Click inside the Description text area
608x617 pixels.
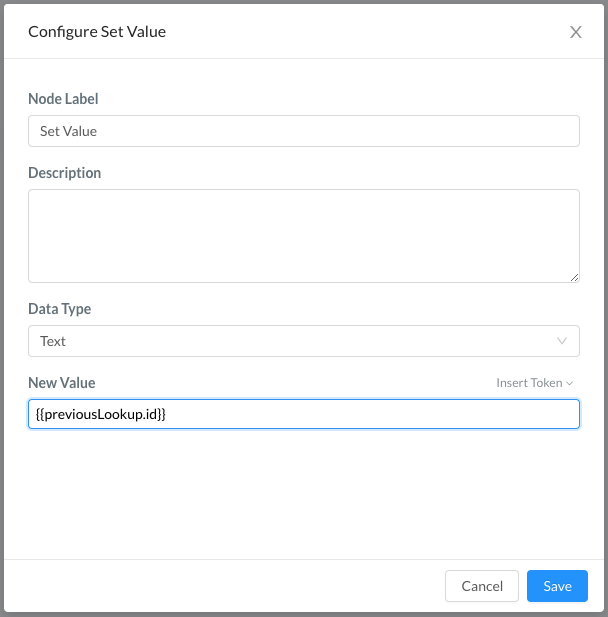[304, 236]
